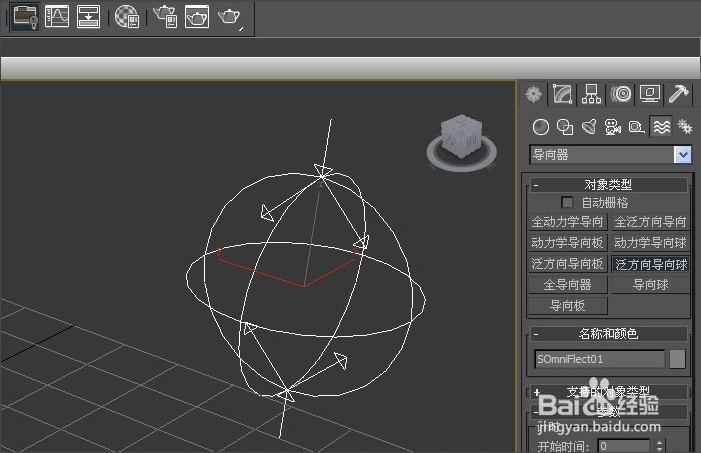The width and height of the screenshot is (701, 453).
Task: Switch to the Hierarchy panel tab
Action: (591, 94)
